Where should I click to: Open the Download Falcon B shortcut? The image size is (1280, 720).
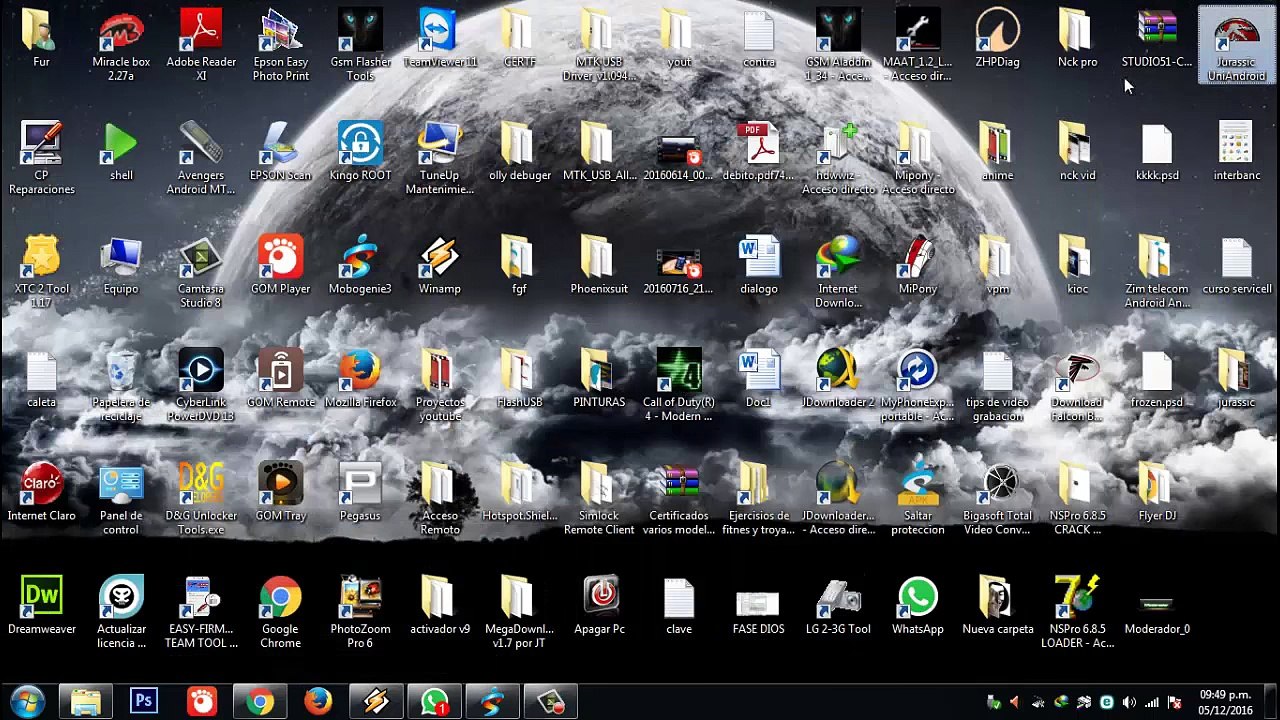1077,385
